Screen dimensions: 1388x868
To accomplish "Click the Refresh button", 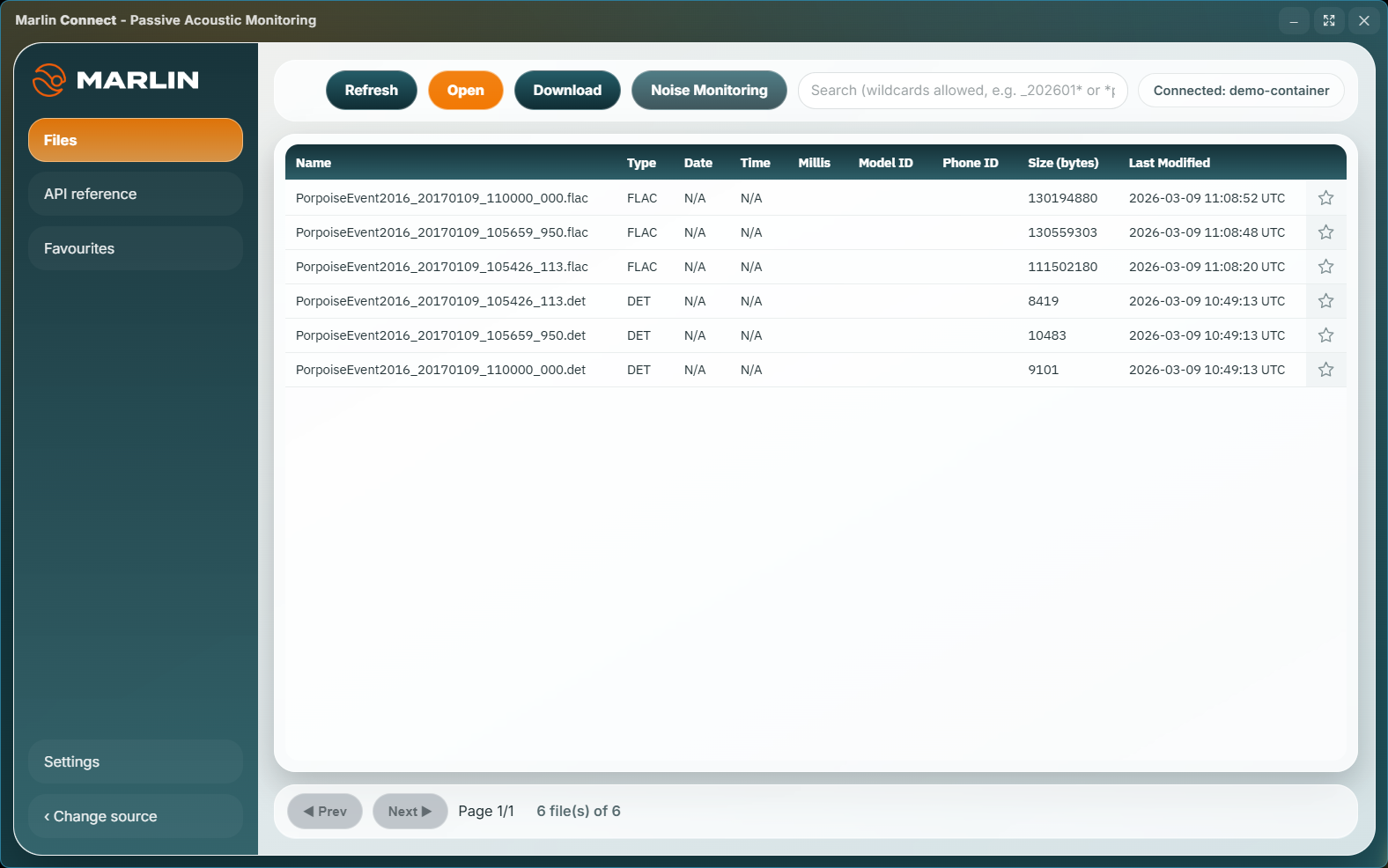I will pyautogui.click(x=372, y=91).
